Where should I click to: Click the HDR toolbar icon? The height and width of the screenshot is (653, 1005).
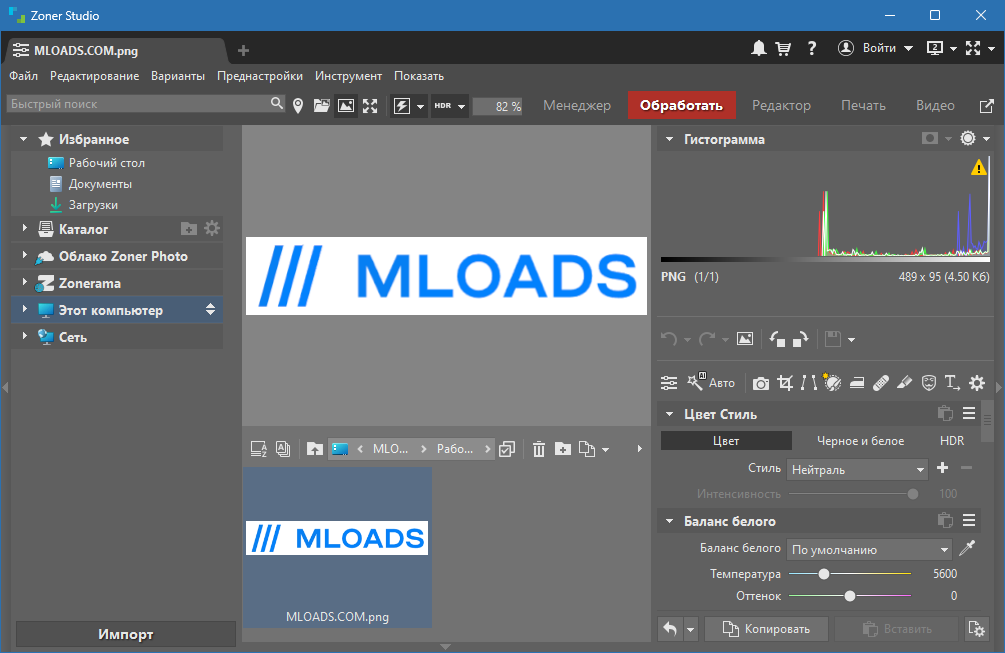pos(443,106)
